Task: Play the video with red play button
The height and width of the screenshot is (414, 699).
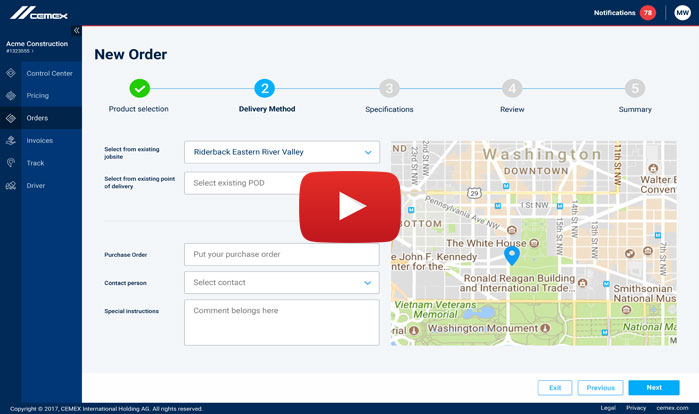Action: (350, 206)
